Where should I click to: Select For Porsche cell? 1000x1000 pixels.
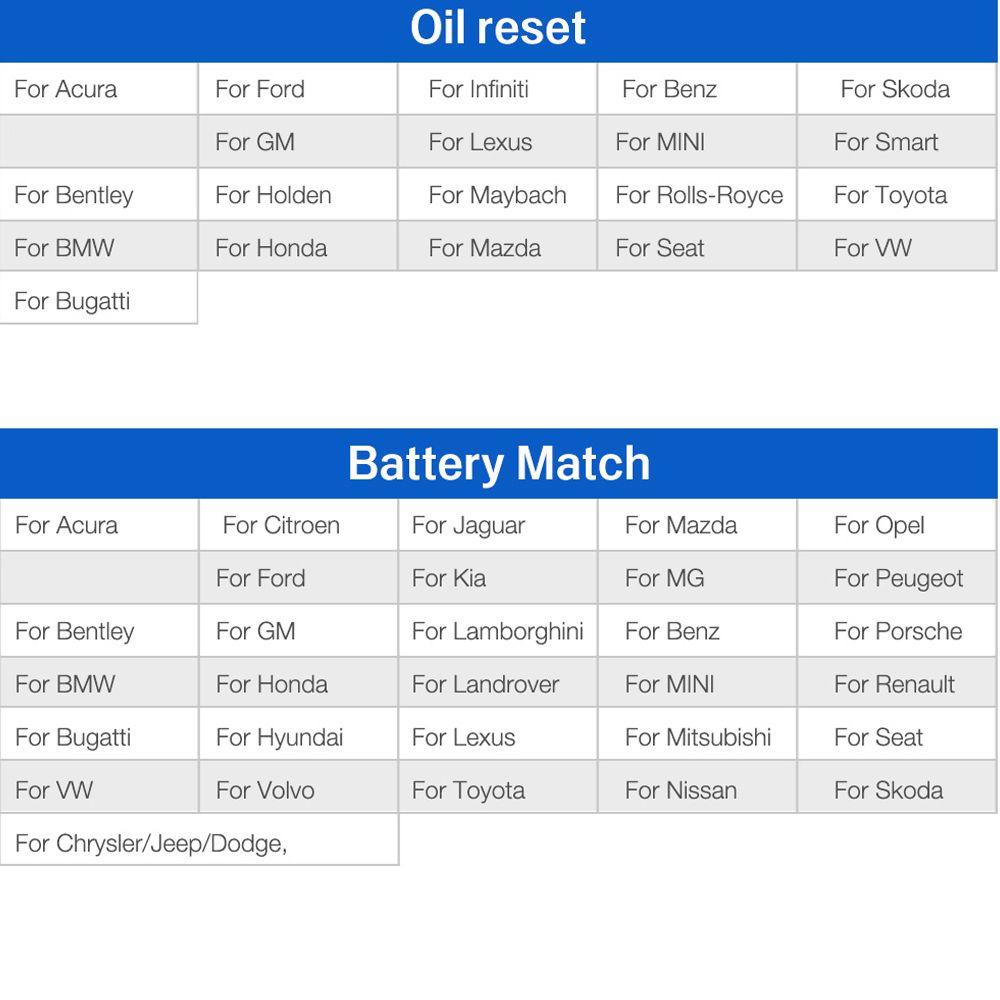click(x=897, y=631)
